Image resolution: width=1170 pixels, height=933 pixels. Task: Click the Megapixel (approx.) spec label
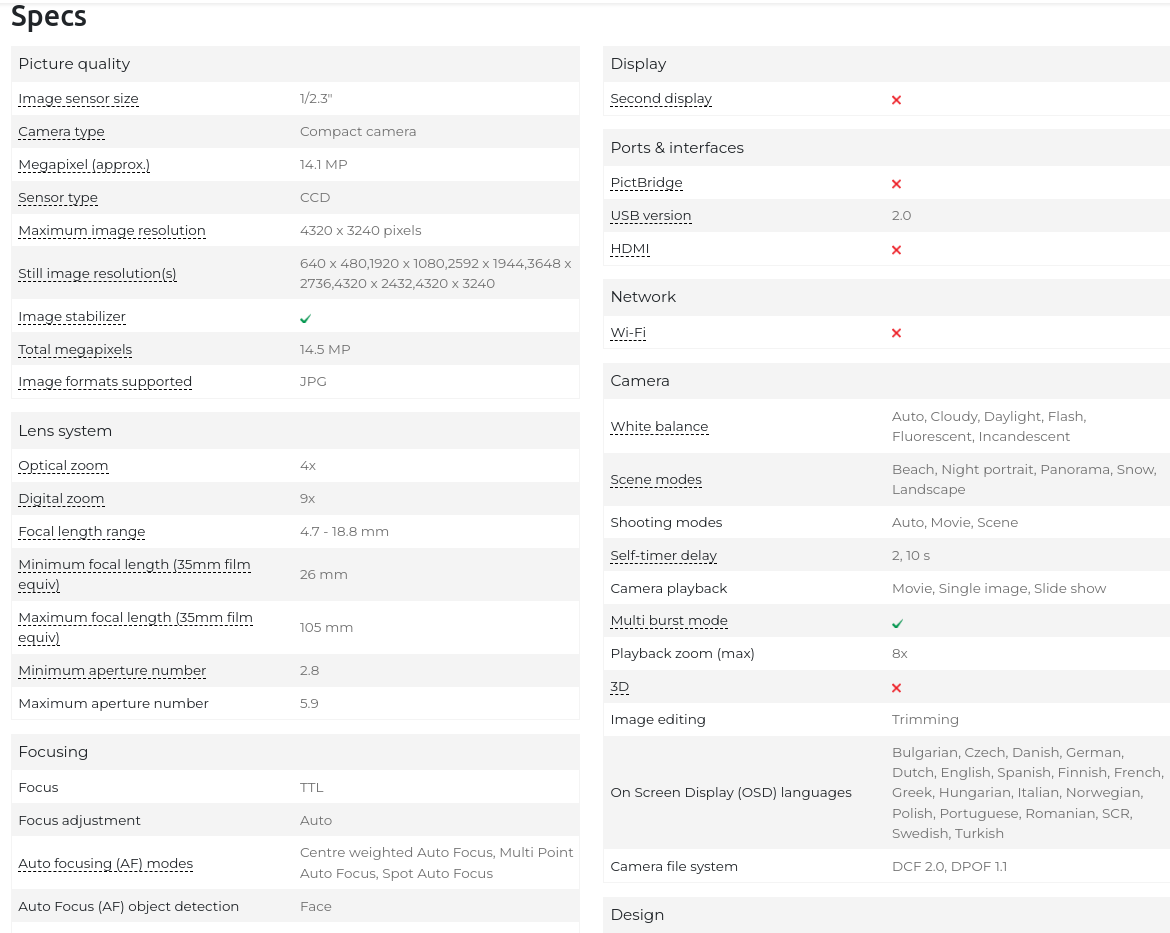point(84,165)
